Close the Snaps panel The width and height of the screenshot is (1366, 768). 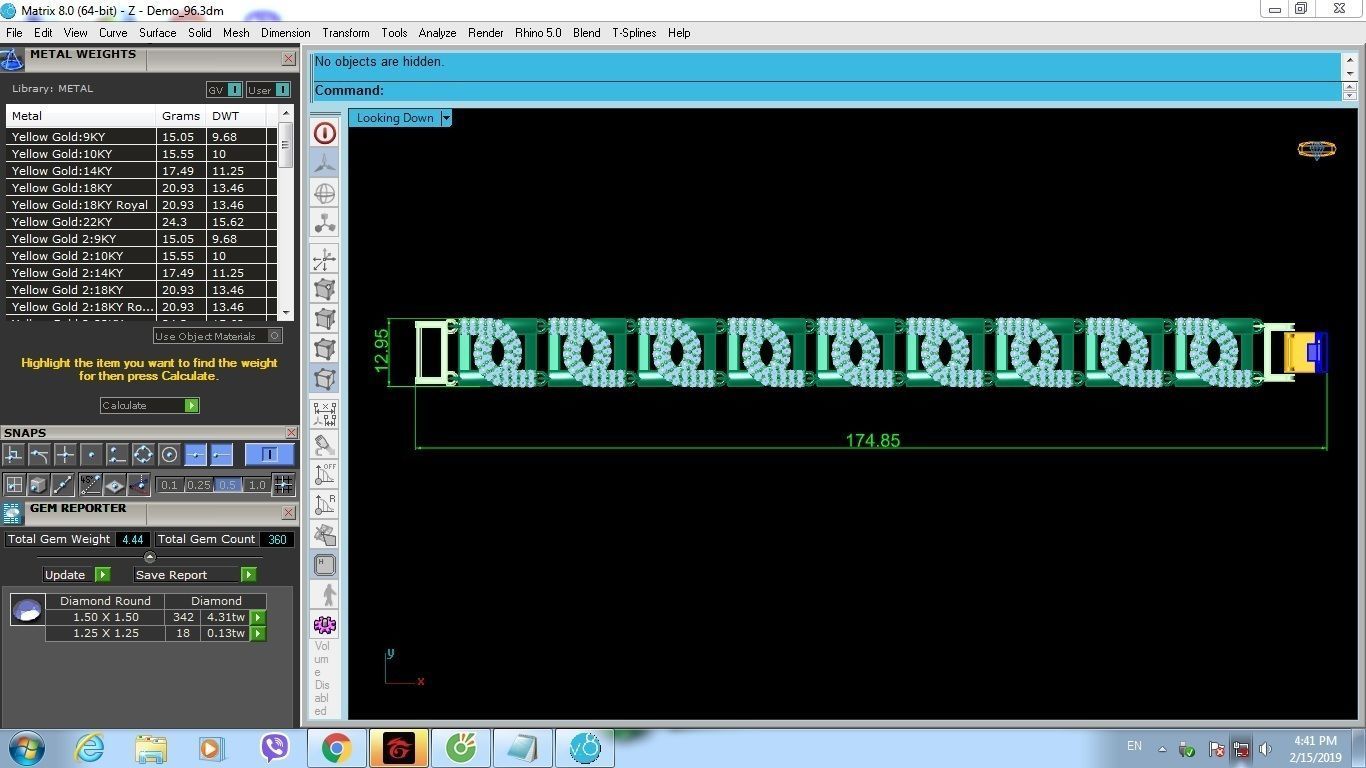point(291,433)
